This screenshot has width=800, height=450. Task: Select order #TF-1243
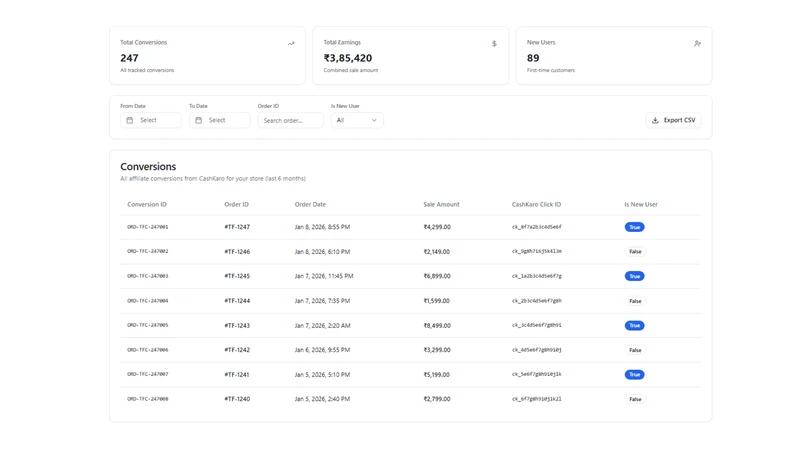click(237, 326)
